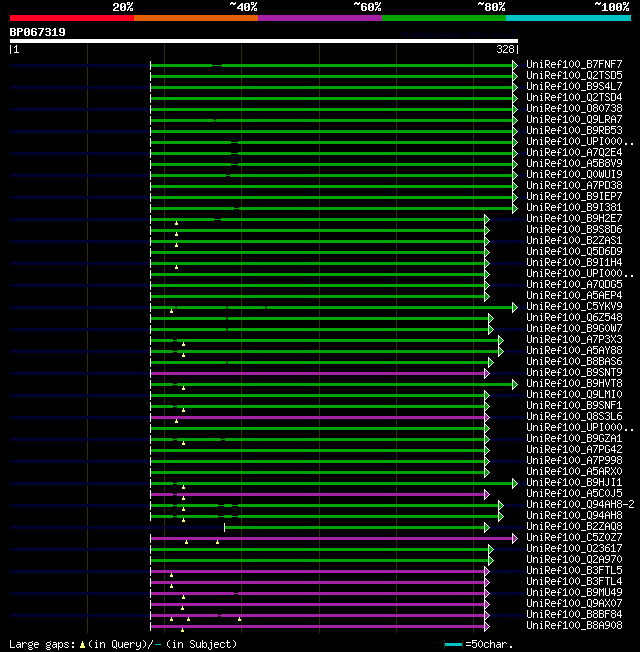This screenshot has width=640, height=652.
Task: Select hit label UniRef100_Q5D6D9
Action: tap(574, 252)
